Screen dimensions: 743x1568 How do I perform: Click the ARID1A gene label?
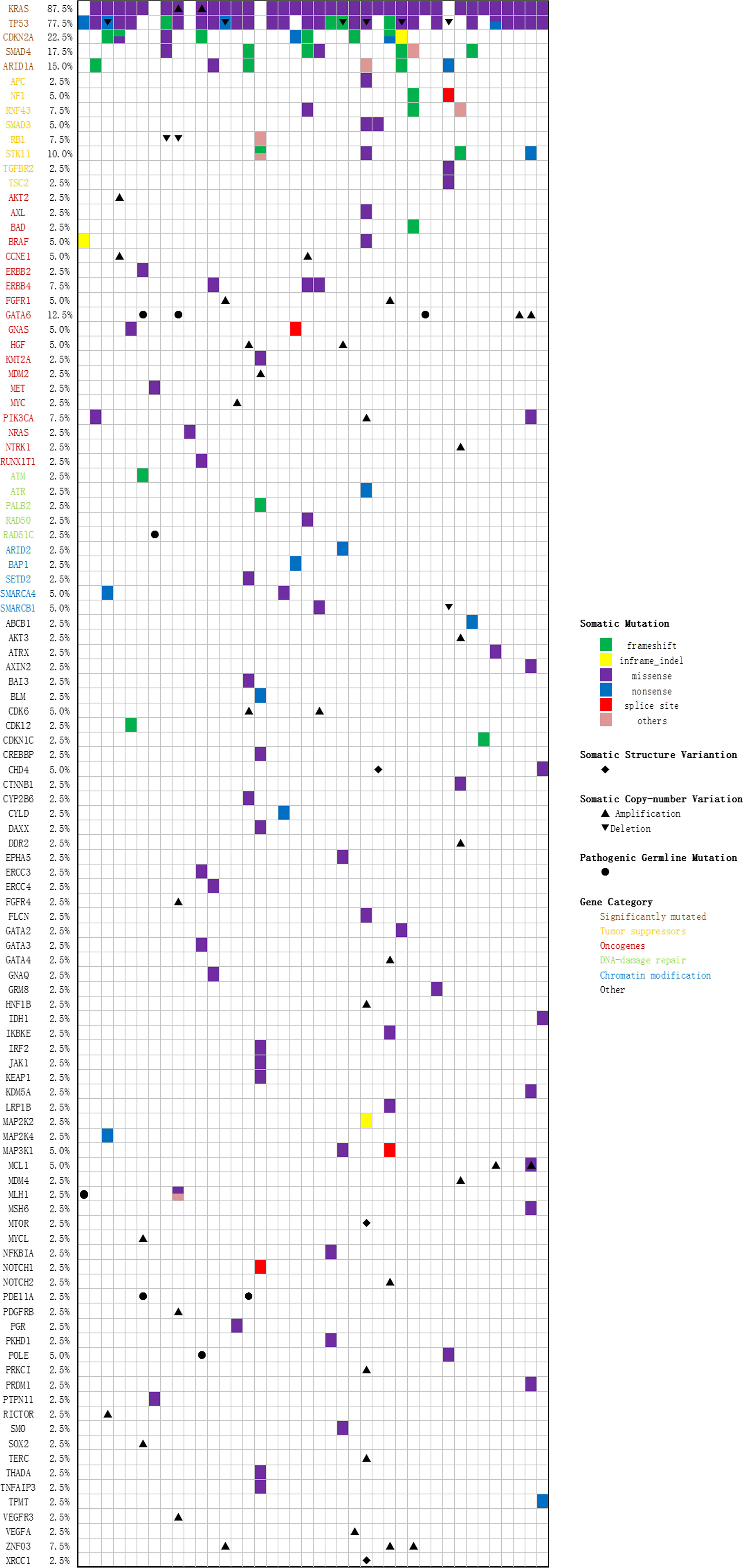tap(18, 66)
